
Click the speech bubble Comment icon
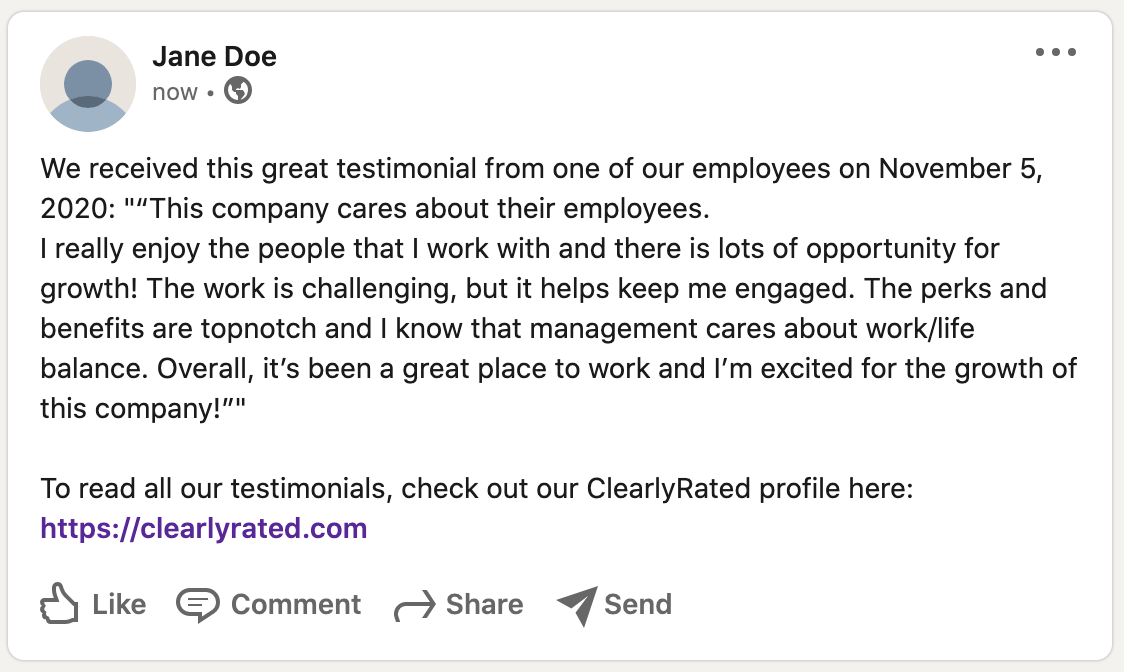[x=197, y=605]
